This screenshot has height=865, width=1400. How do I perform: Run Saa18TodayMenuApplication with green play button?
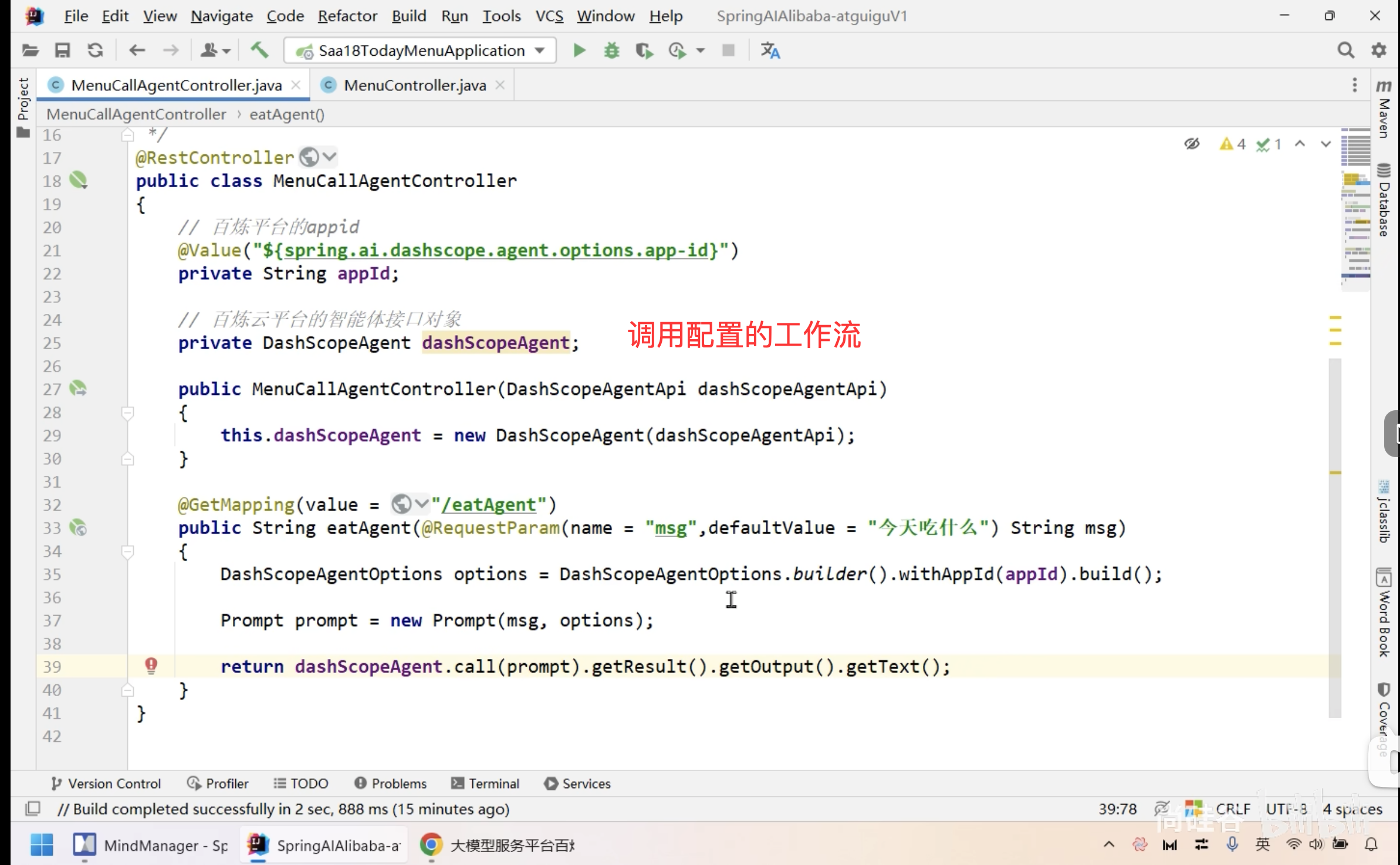click(579, 50)
